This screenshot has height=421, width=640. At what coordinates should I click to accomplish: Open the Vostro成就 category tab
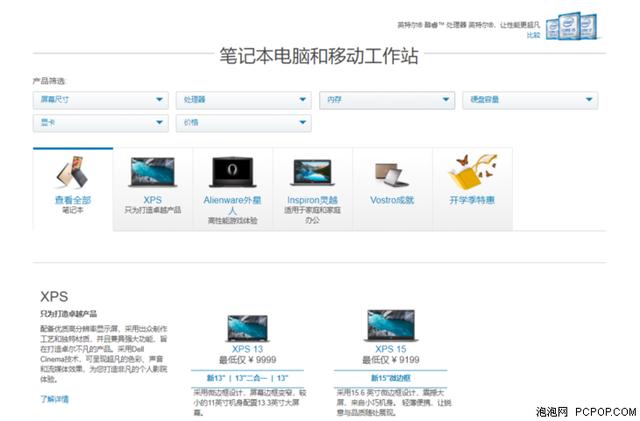pos(392,189)
